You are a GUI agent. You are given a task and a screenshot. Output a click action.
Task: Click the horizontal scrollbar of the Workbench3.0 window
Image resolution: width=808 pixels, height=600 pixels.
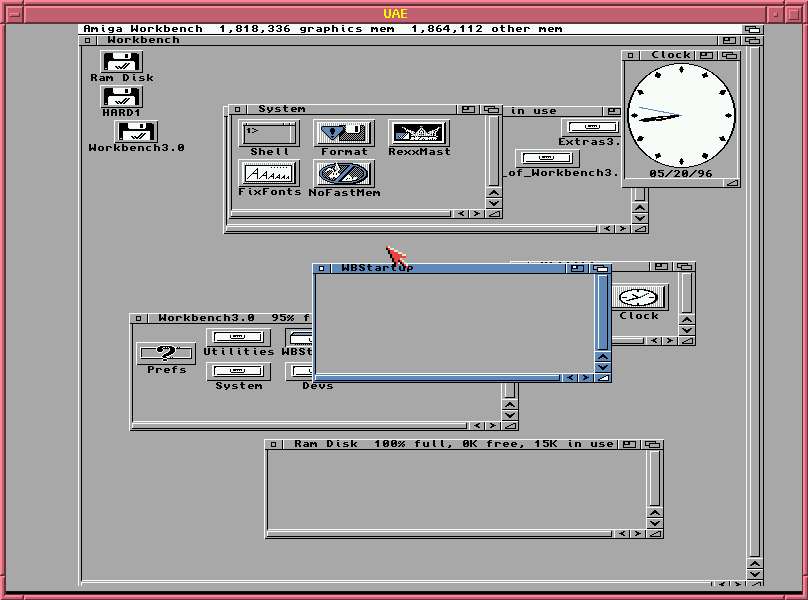[x=299, y=426]
